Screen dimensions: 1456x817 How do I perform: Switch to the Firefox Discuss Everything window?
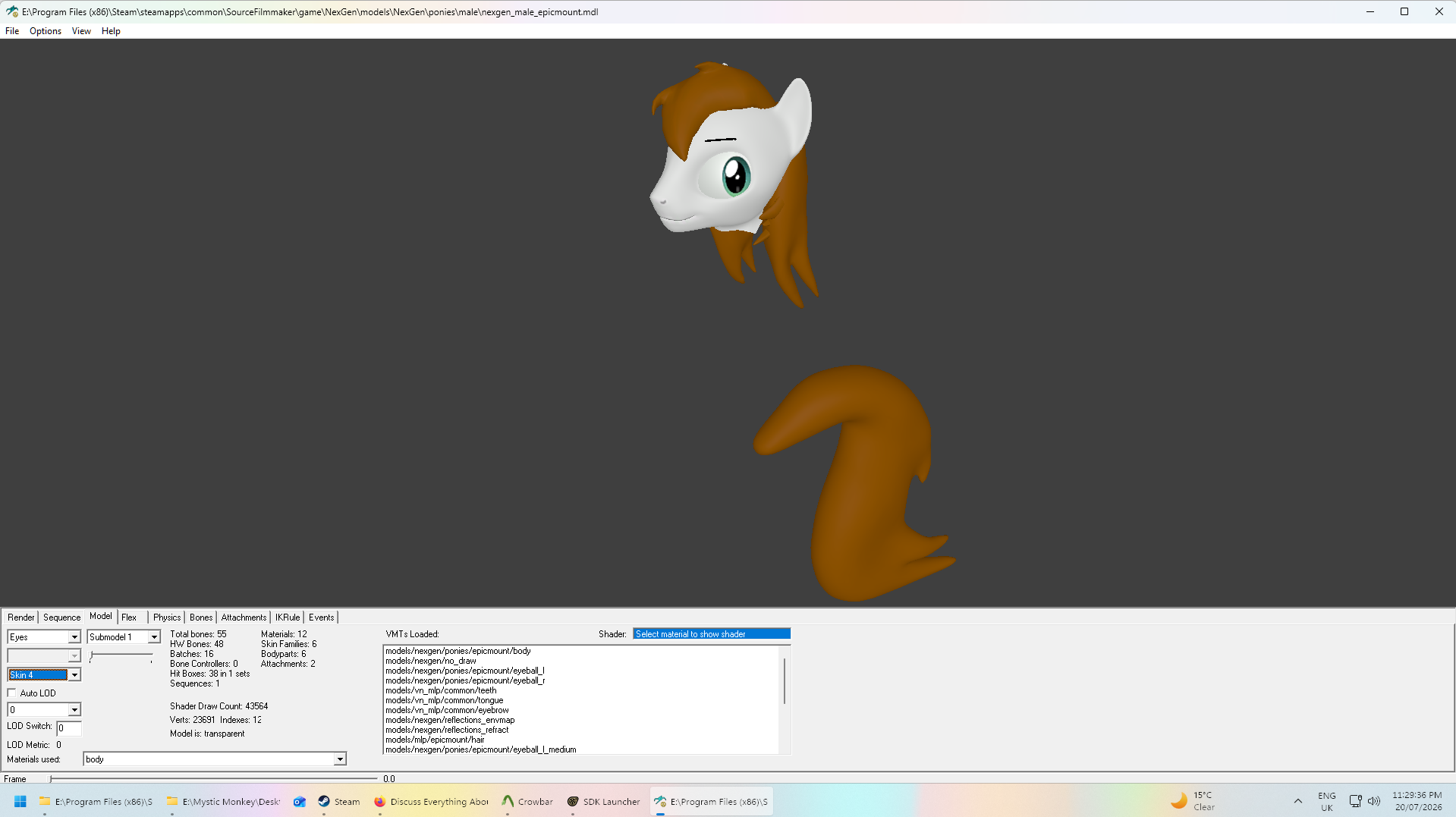[x=432, y=801]
